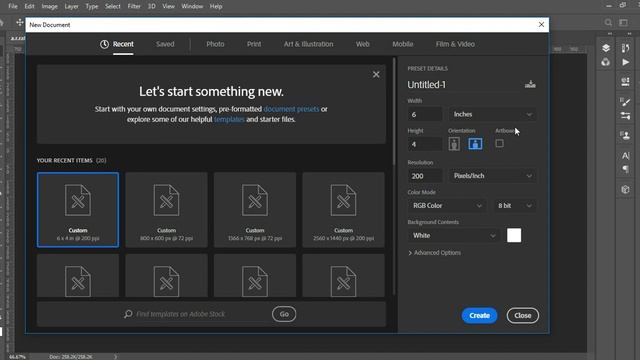640x360 pixels.
Task: Select portrait orientation
Action: [454, 144]
